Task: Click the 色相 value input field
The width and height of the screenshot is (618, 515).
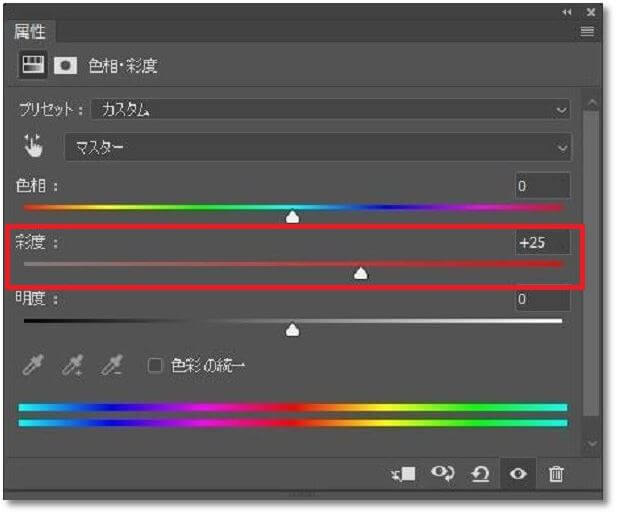Action: pyautogui.click(x=543, y=186)
